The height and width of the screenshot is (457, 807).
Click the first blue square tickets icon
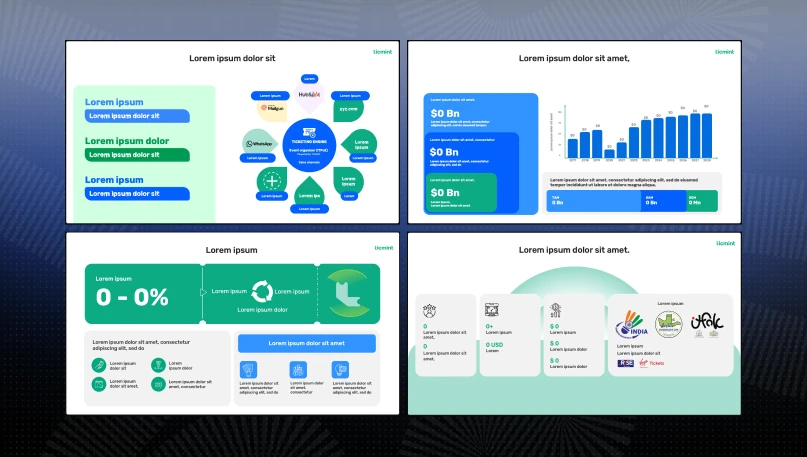coord(249,369)
